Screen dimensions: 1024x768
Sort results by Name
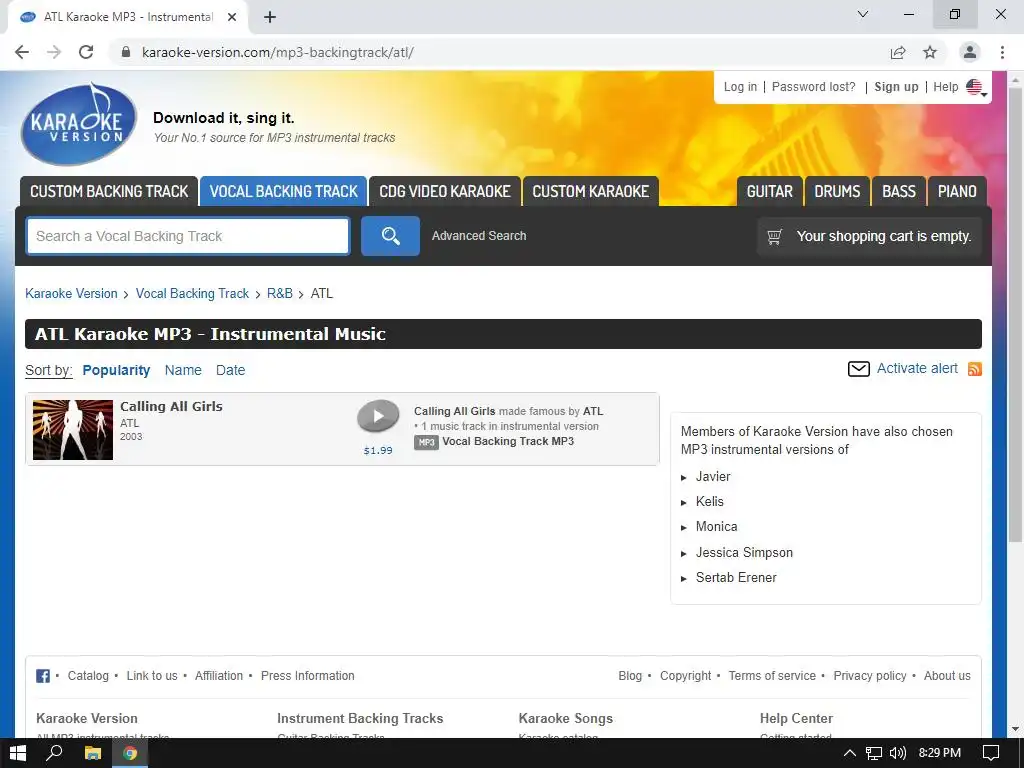click(x=183, y=370)
